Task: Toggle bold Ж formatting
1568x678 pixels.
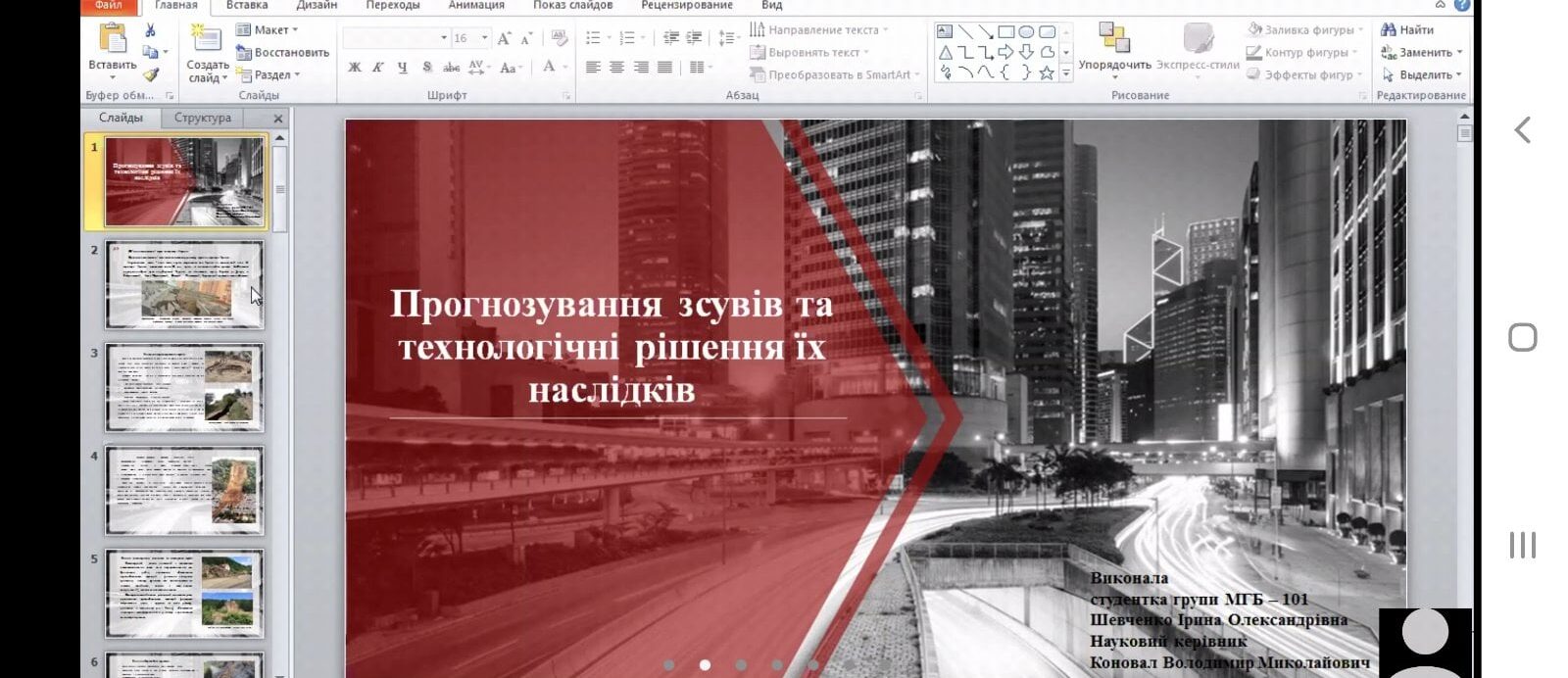Action: (x=355, y=68)
